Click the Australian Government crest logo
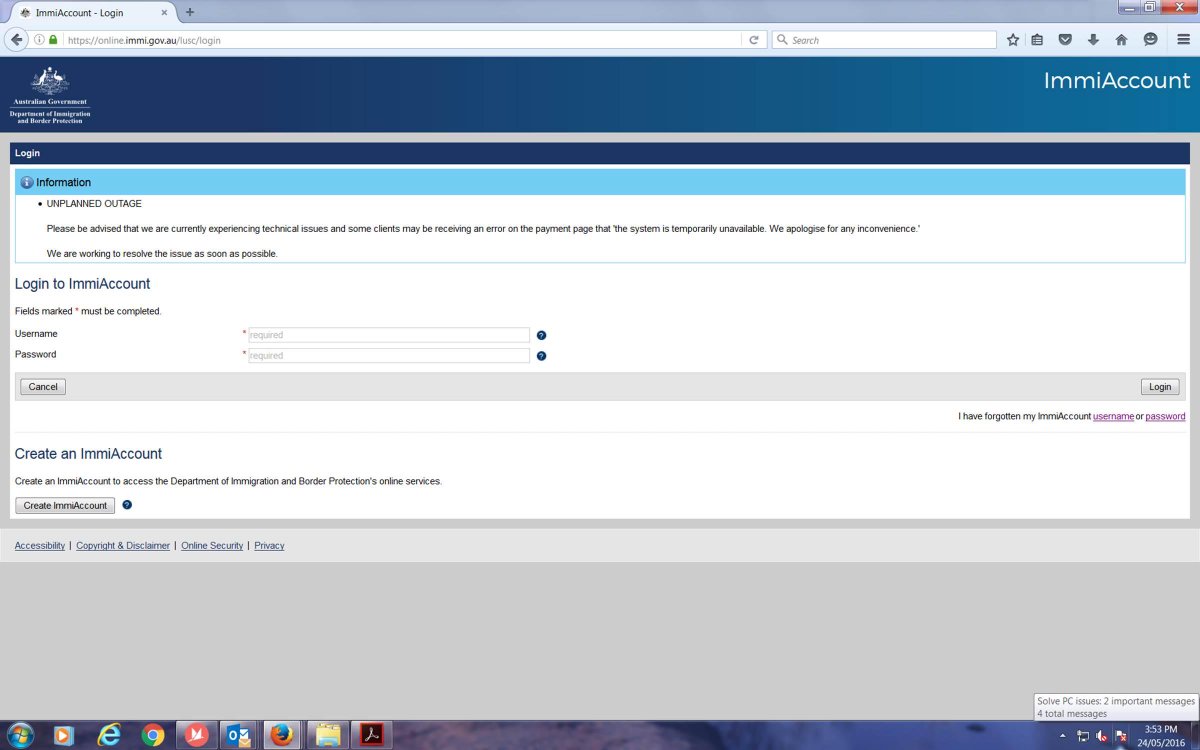 (x=50, y=95)
